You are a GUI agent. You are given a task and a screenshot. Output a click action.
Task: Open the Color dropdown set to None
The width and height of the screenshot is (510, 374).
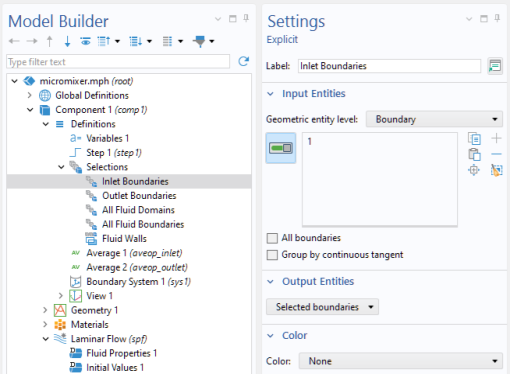pyautogui.click(x=401, y=361)
